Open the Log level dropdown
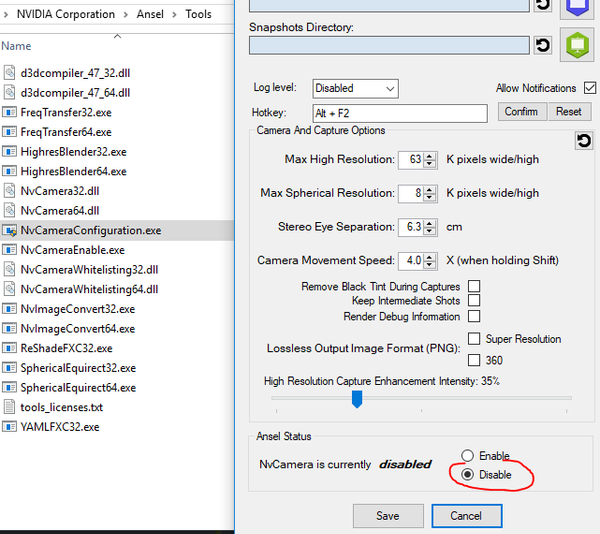Image resolution: width=600 pixels, height=534 pixels. [355, 88]
